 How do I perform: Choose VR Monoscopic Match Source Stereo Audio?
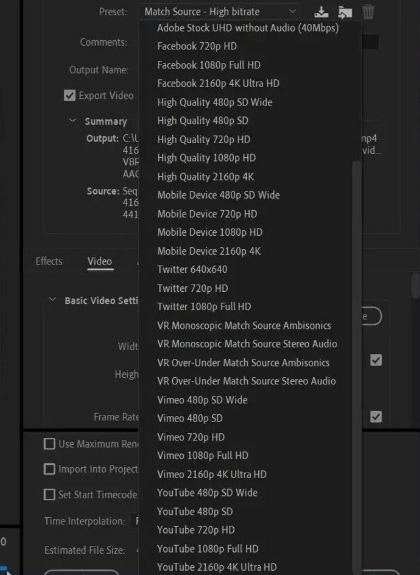(x=247, y=344)
